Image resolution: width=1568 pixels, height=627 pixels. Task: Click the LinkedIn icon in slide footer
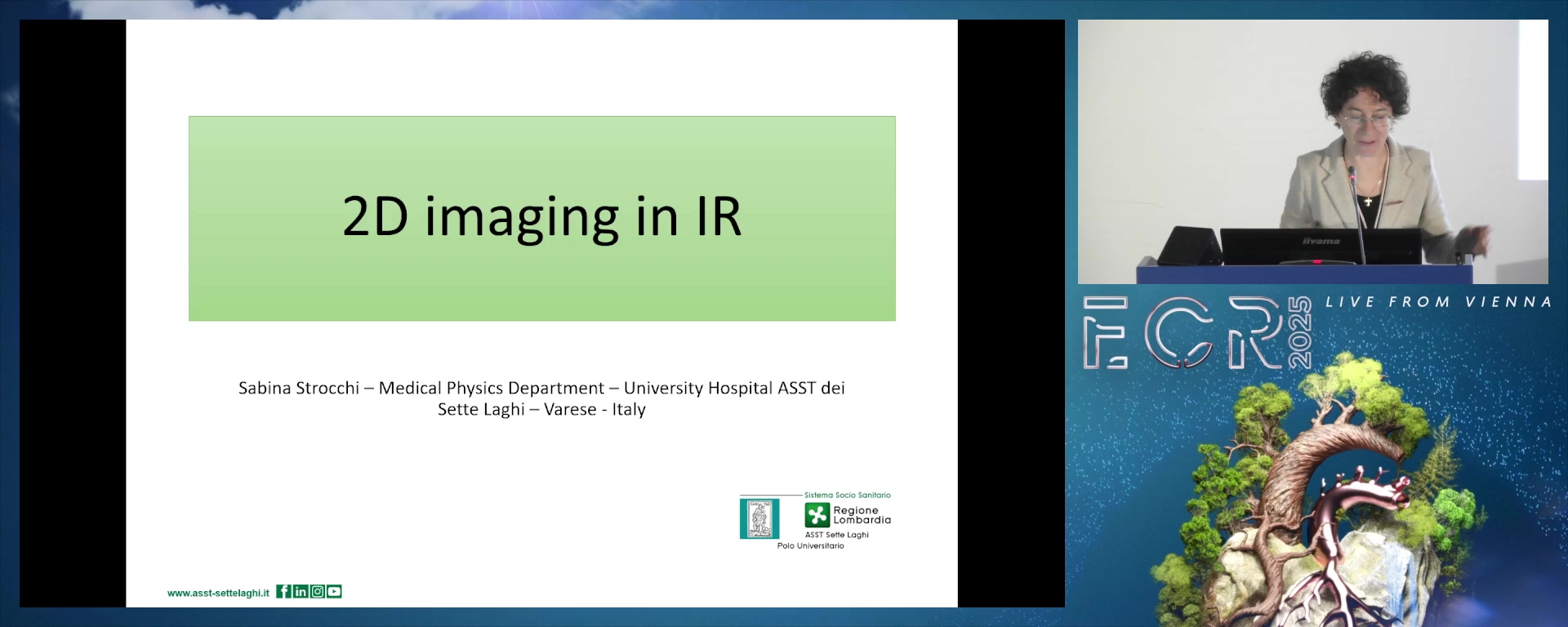(x=301, y=592)
